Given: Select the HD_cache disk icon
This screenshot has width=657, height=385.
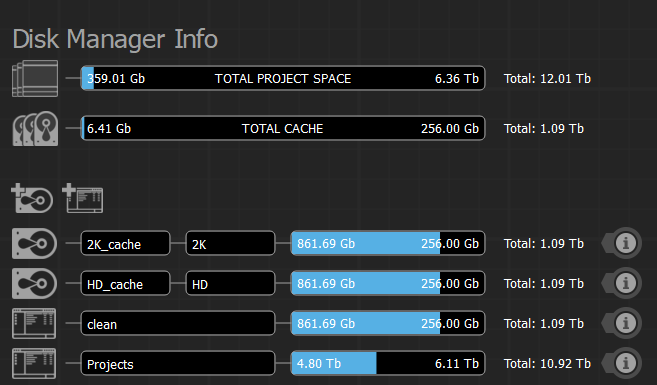Looking at the screenshot, I should [34, 284].
